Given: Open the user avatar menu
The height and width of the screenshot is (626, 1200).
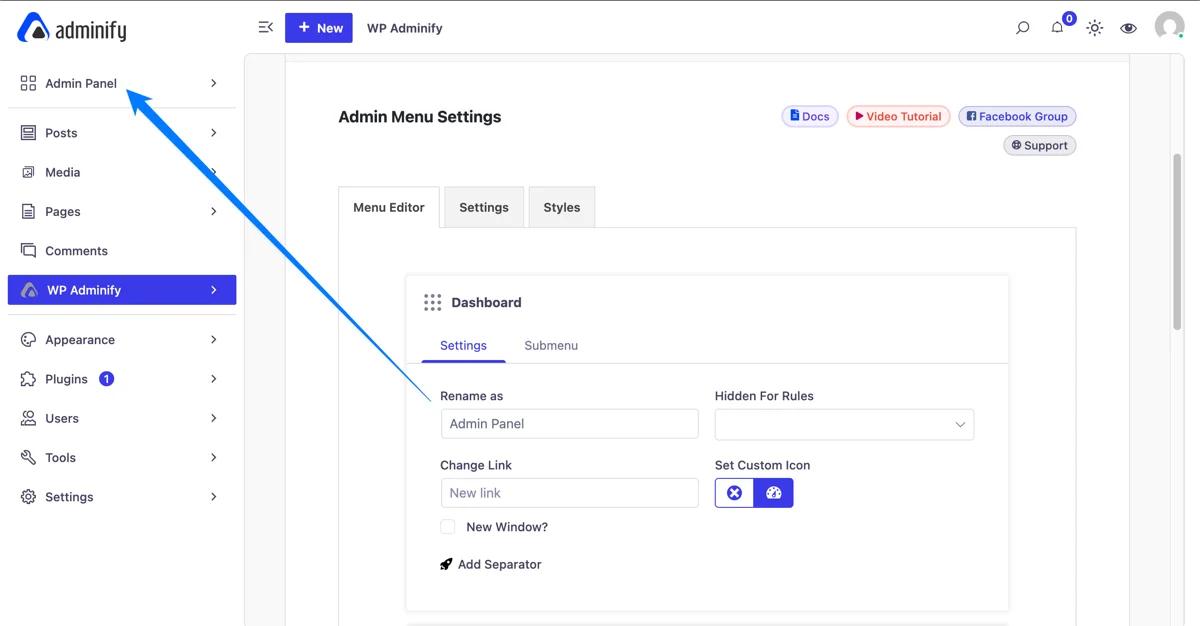Looking at the screenshot, I should pyautogui.click(x=1169, y=27).
